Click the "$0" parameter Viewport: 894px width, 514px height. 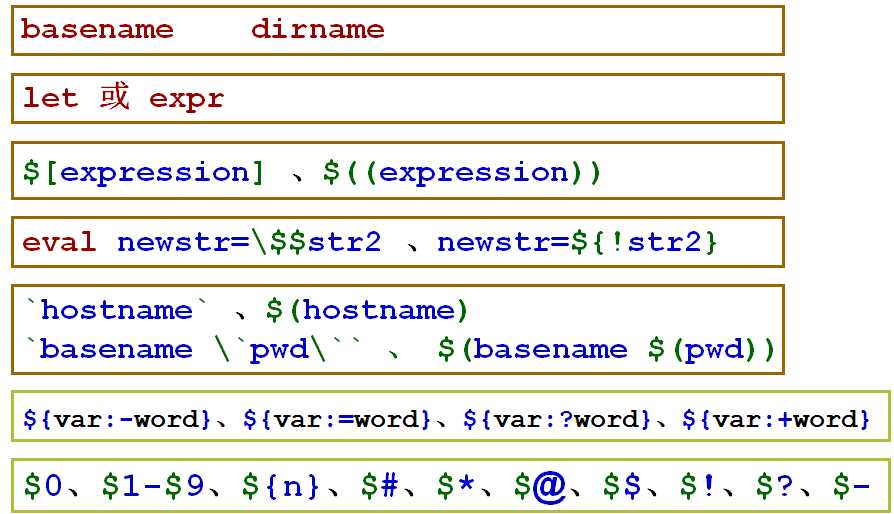click(43, 486)
